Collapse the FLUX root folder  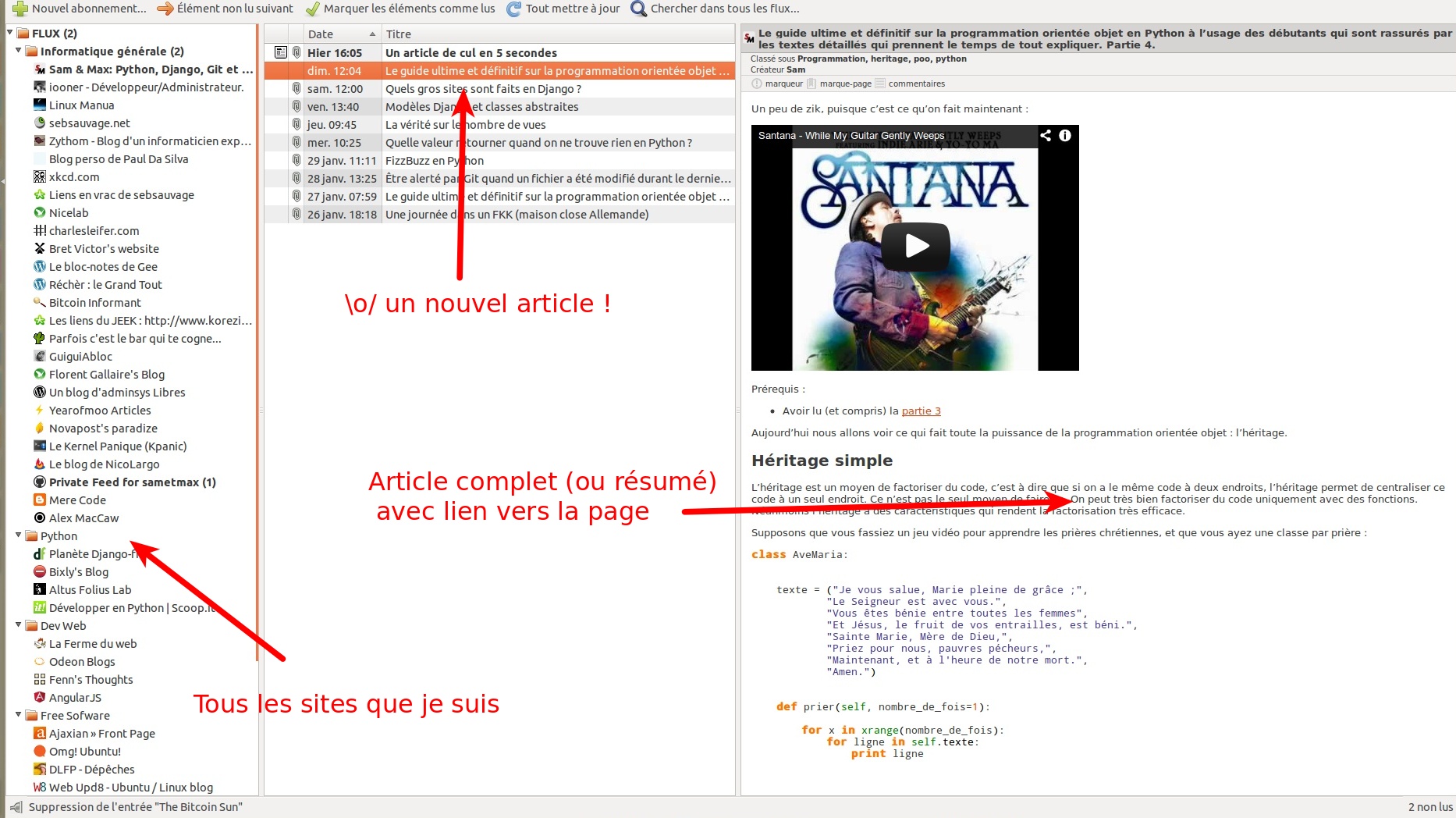click(x=9, y=33)
